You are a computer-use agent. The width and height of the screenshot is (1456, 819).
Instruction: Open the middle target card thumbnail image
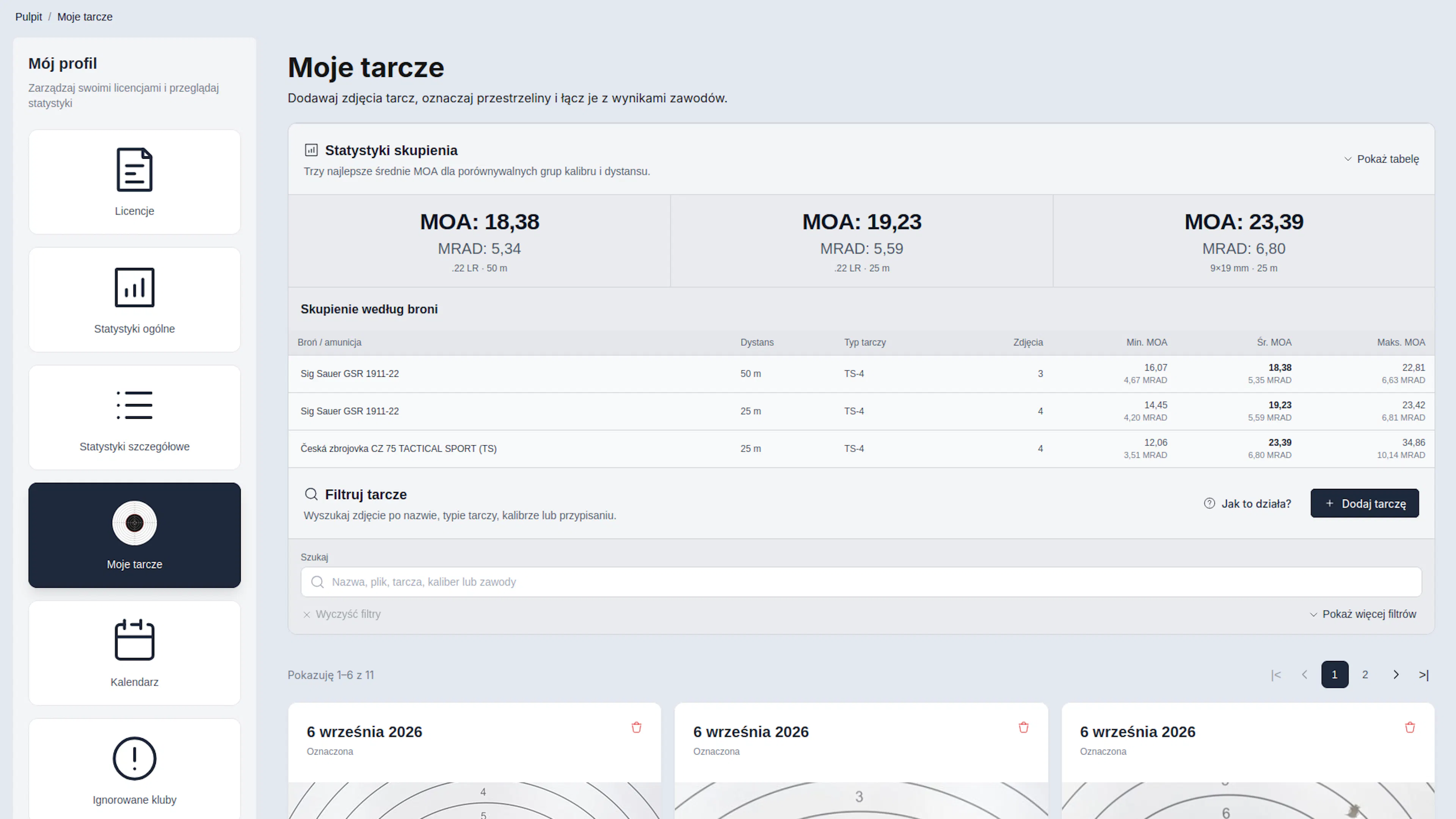[x=861, y=800]
